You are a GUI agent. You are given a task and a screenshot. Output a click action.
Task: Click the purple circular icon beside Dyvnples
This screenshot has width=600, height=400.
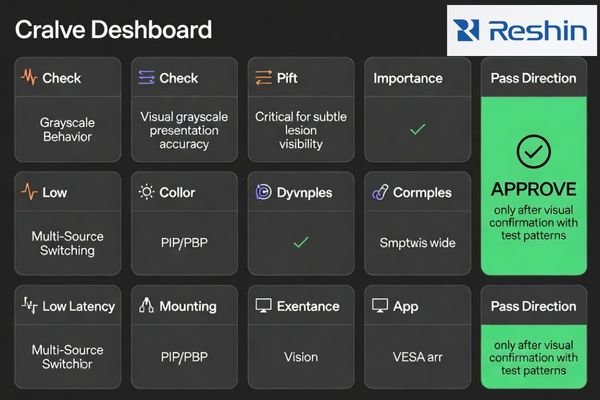[x=263, y=192]
